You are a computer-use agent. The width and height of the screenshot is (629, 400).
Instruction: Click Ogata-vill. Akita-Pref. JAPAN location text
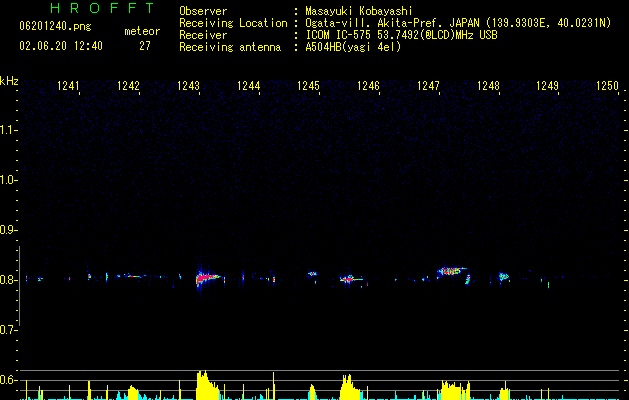point(458,23)
